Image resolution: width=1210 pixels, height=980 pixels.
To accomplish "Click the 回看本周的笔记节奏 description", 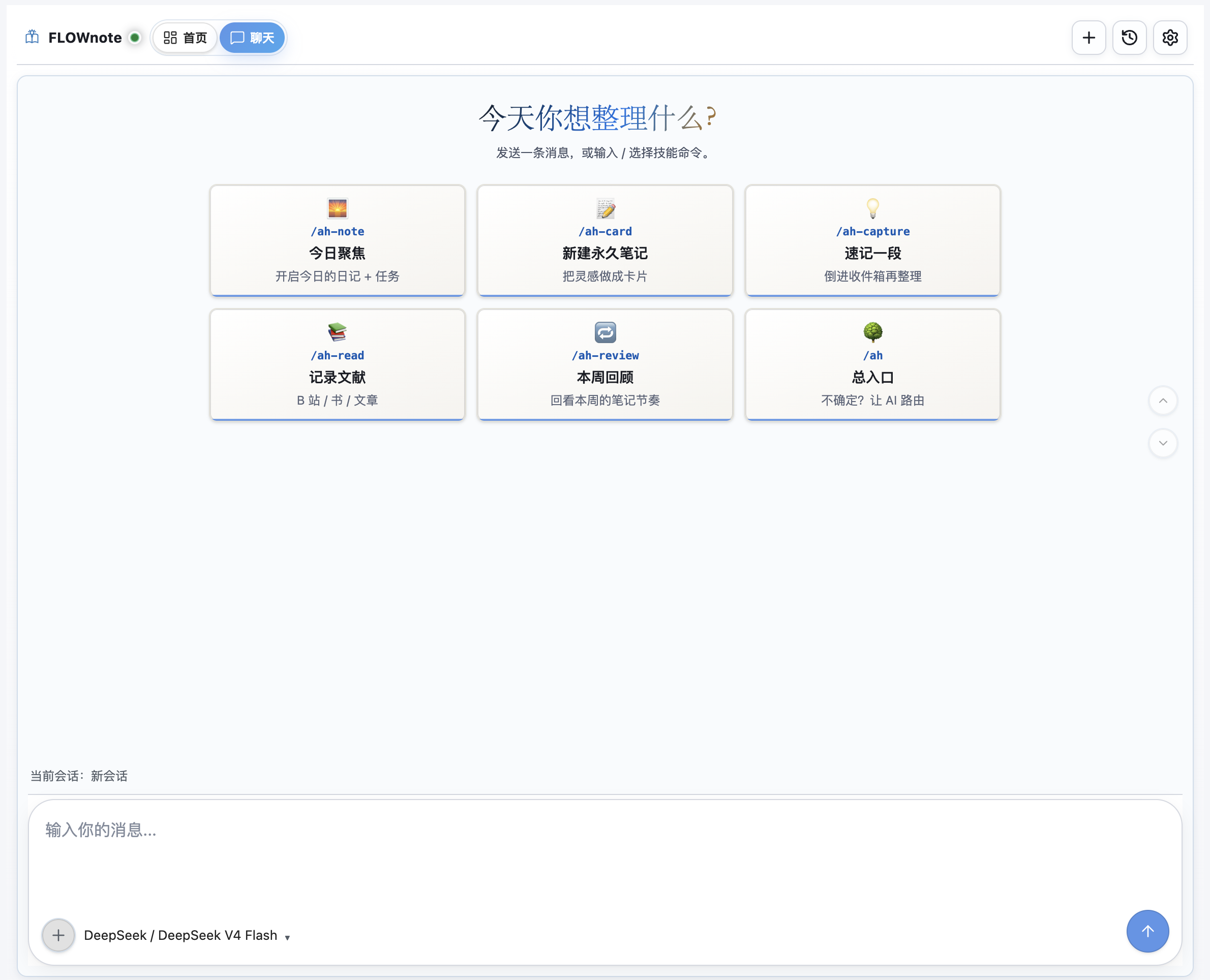I will pos(606,401).
